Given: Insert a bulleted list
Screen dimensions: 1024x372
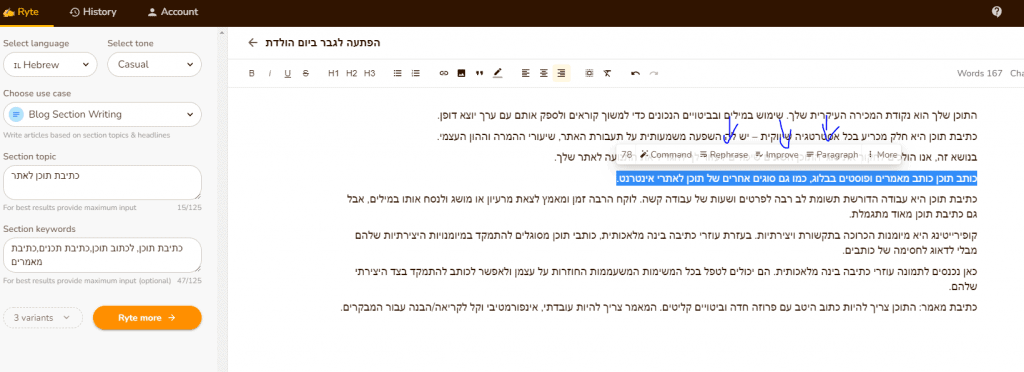Looking at the screenshot, I should 398,74.
